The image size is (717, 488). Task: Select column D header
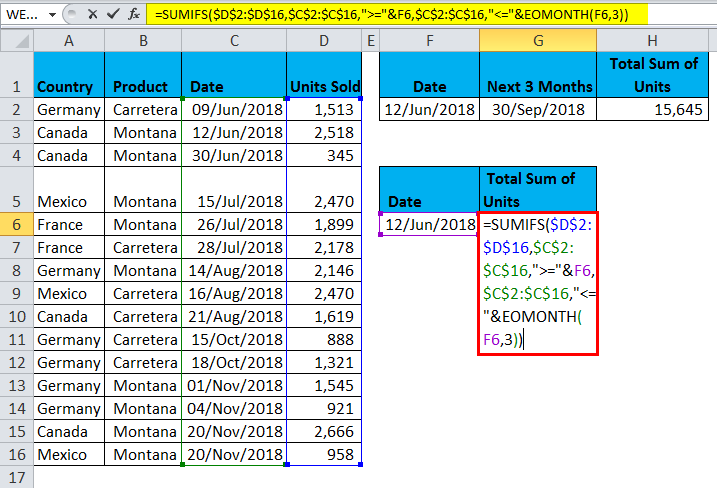click(324, 41)
